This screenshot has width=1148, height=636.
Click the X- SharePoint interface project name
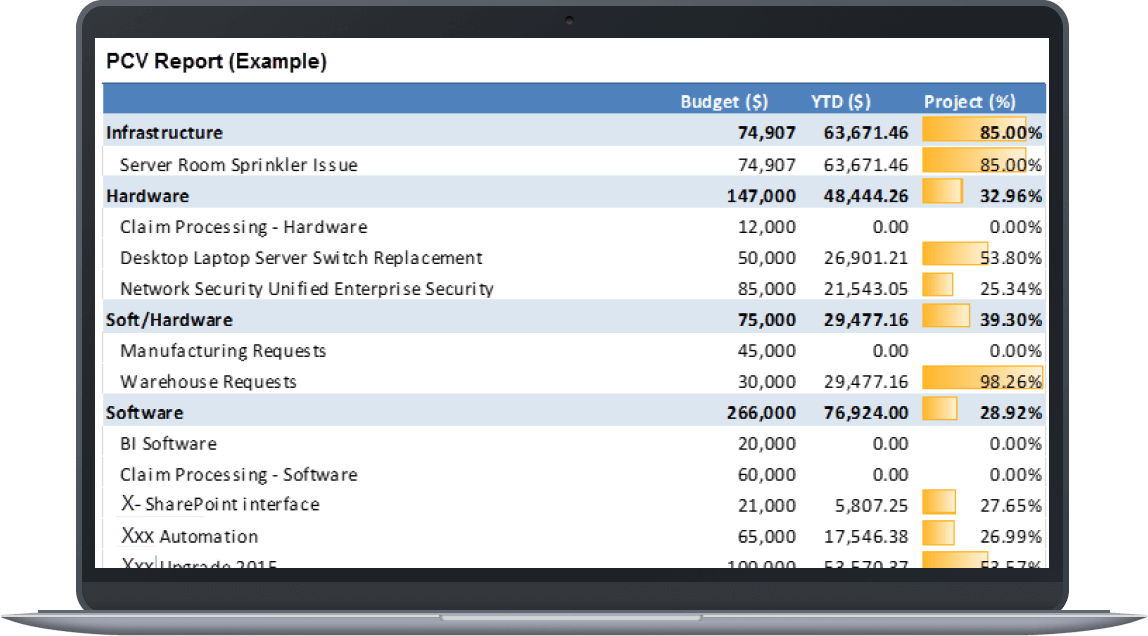click(x=220, y=504)
